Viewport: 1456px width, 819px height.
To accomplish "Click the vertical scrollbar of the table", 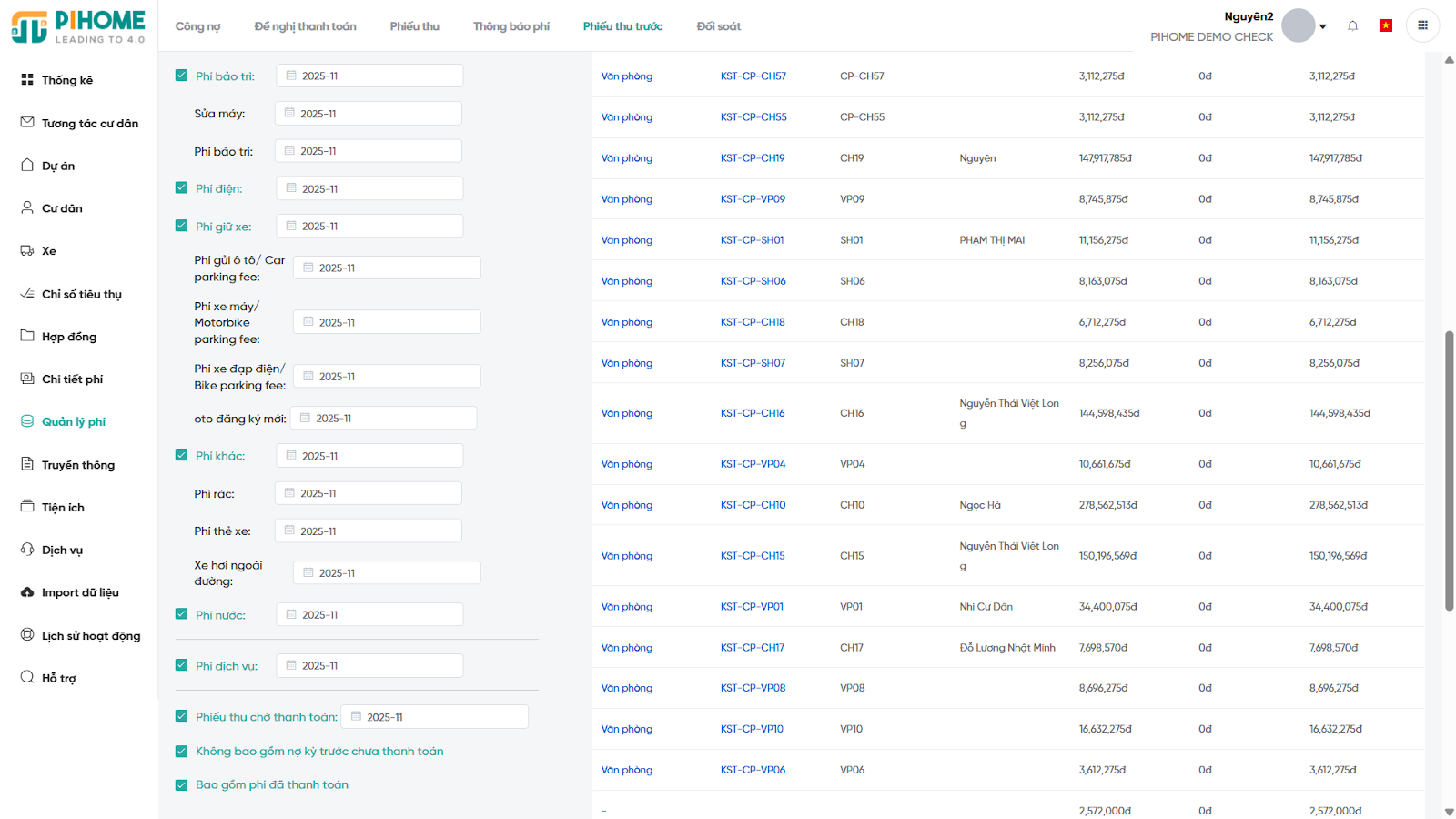I will coord(1449,470).
